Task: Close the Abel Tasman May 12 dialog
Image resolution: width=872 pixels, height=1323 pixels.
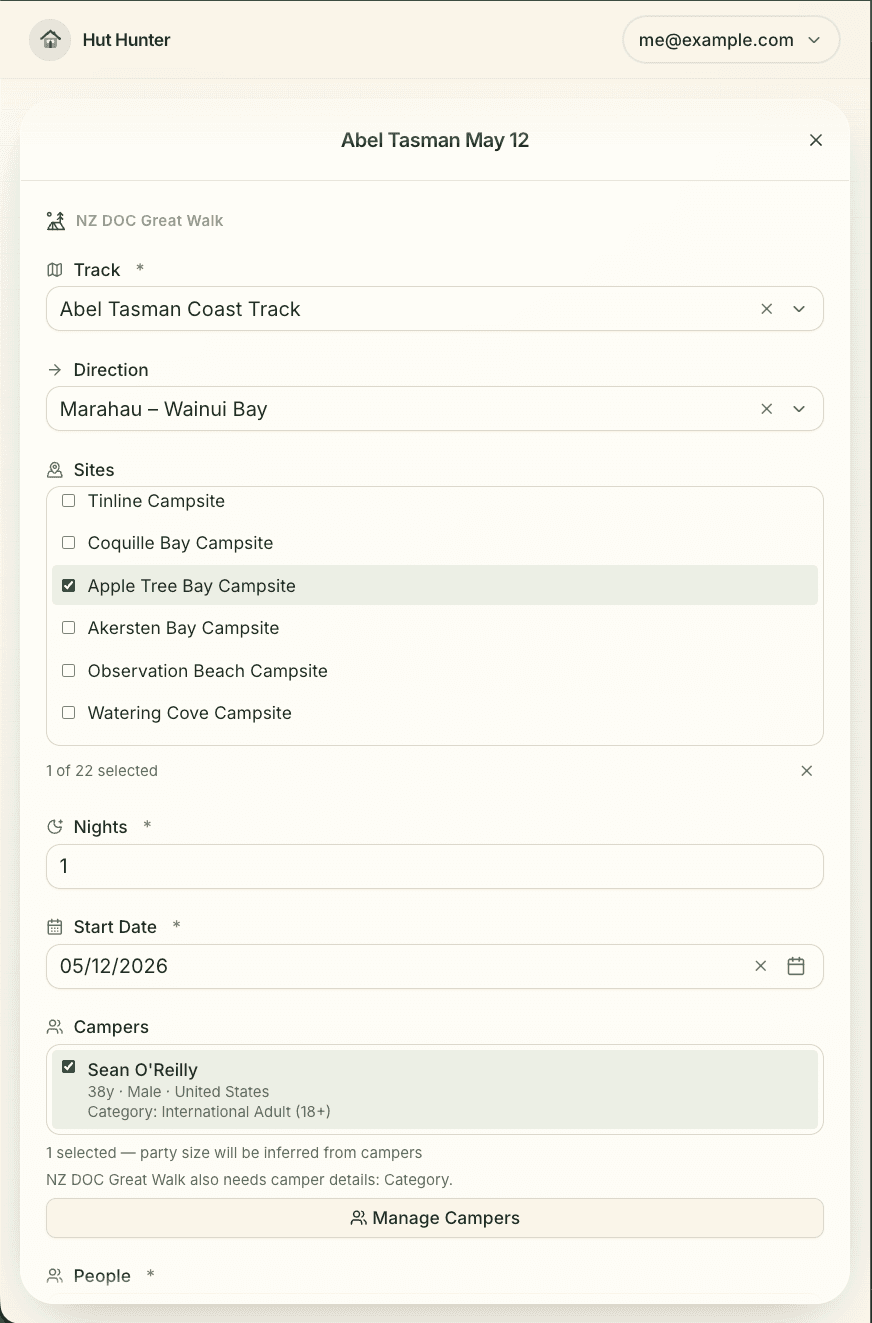Action: click(x=816, y=140)
